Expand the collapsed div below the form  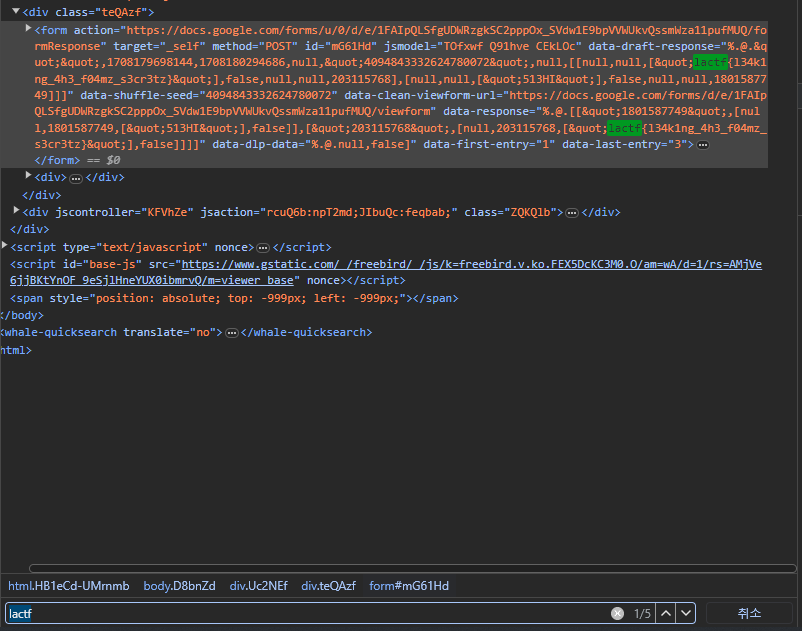[x=29, y=175]
